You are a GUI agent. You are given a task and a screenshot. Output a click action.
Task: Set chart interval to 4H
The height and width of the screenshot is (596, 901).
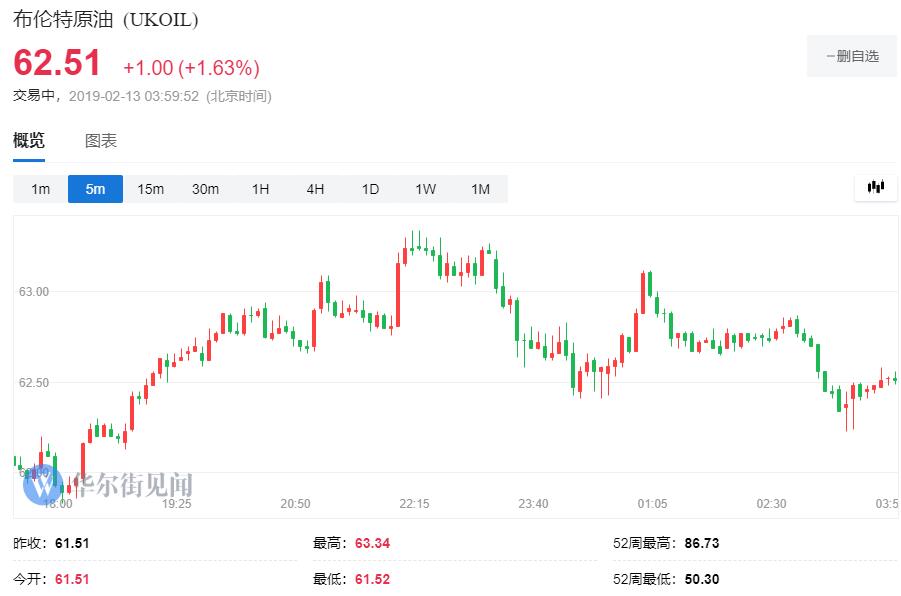315,189
